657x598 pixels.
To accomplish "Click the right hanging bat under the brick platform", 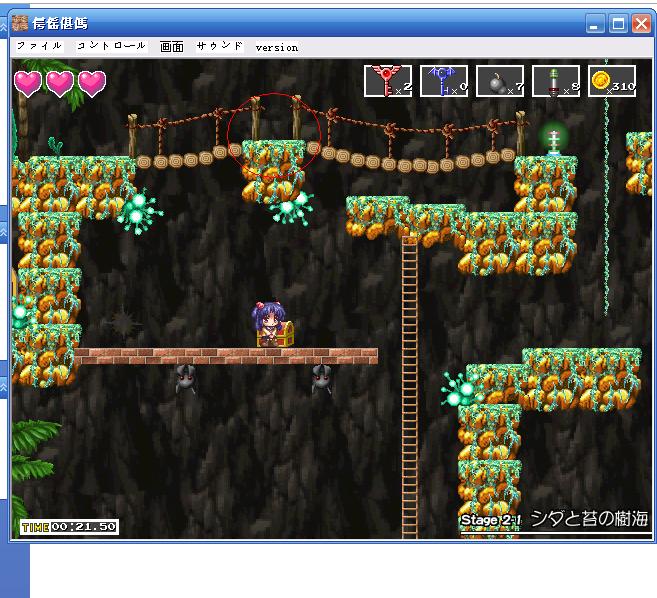I will pyautogui.click(x=322, y=378).
